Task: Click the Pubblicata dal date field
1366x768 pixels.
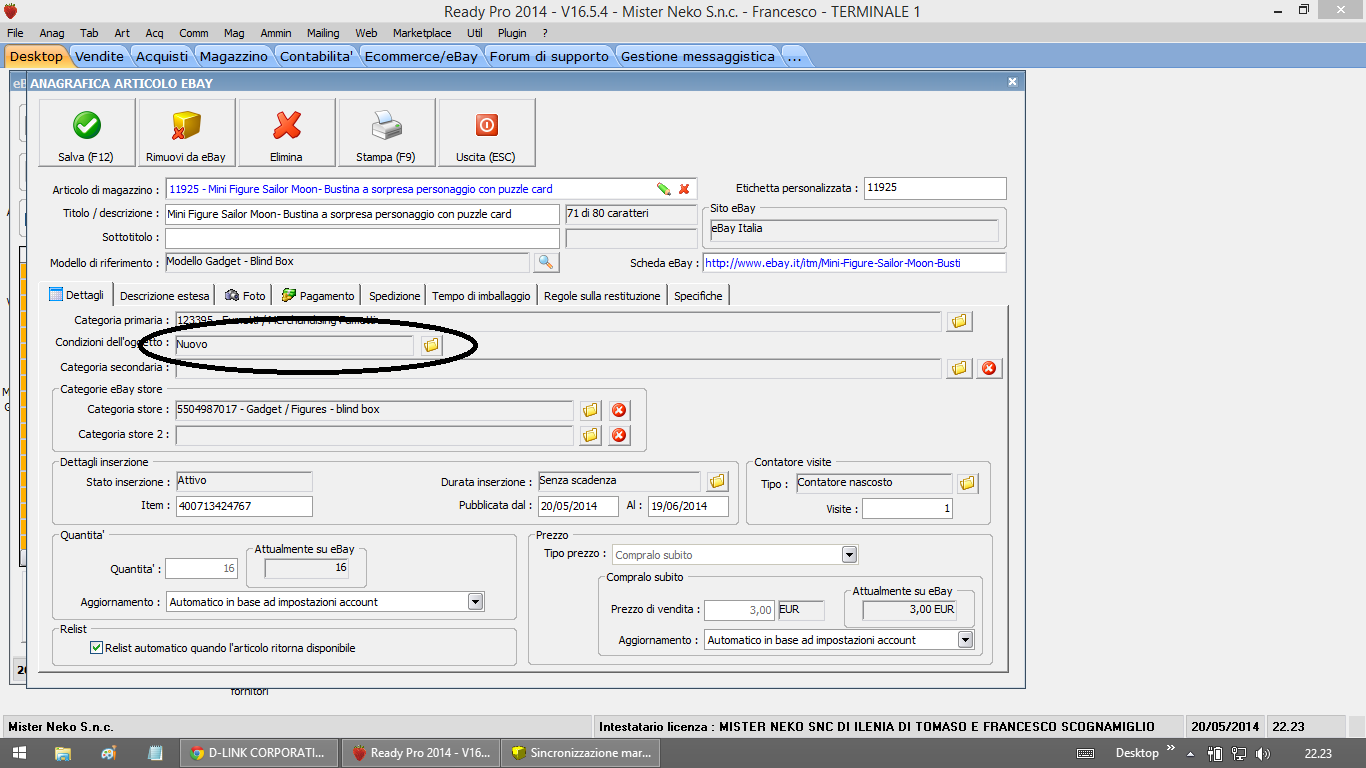Action: pyautogui.click(x=578, y=506)
